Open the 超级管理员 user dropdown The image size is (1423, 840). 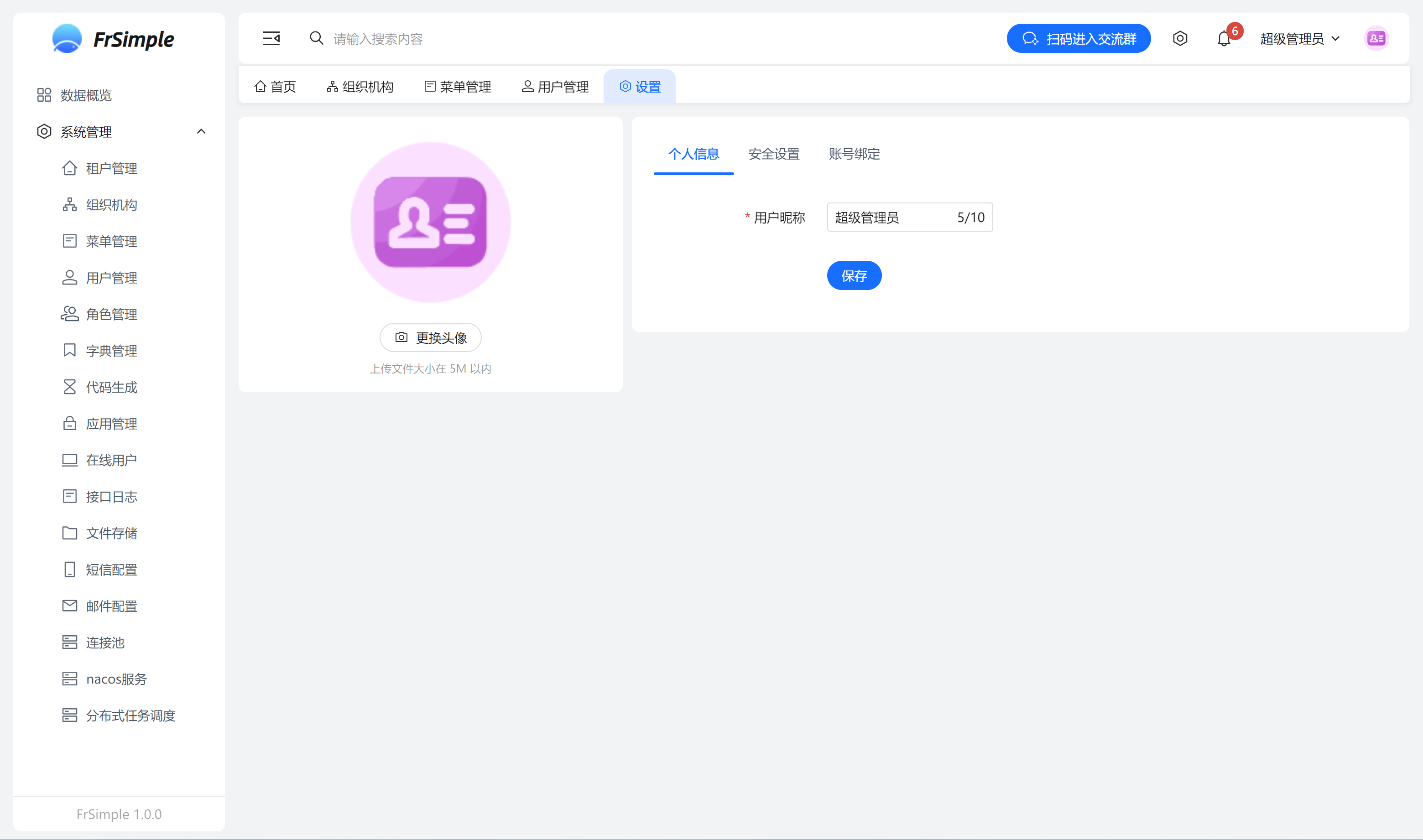[x=1299, y=39]
